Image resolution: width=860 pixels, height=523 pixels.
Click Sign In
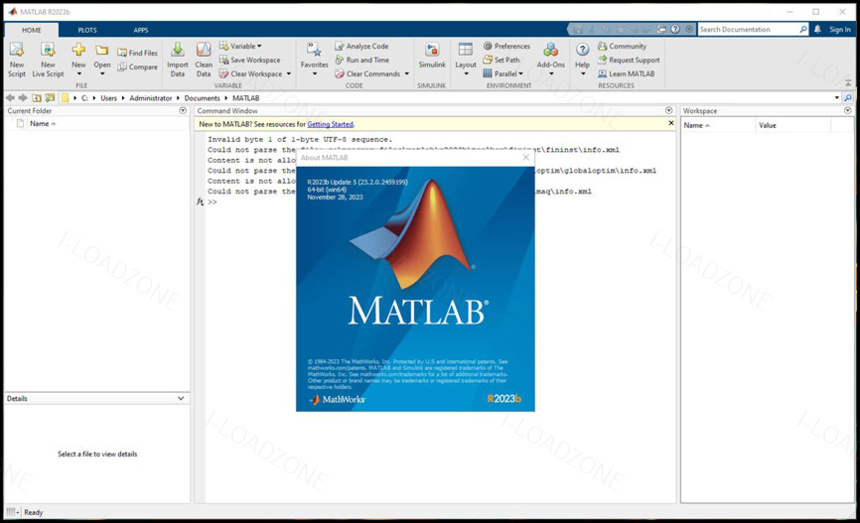tap(840, 30)
